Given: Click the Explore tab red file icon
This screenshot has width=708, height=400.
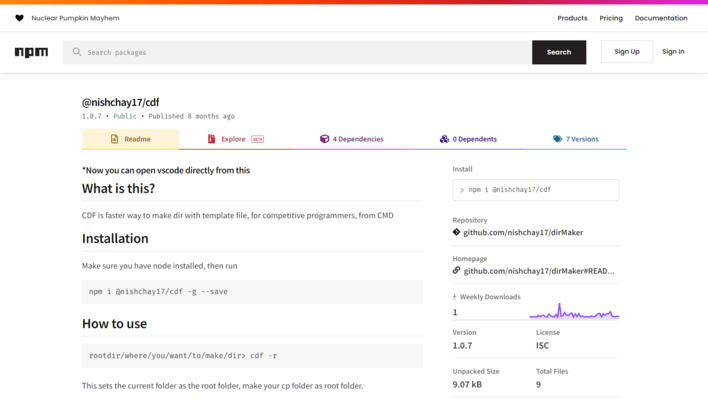Looking at the screenshot, I should 211,139.
